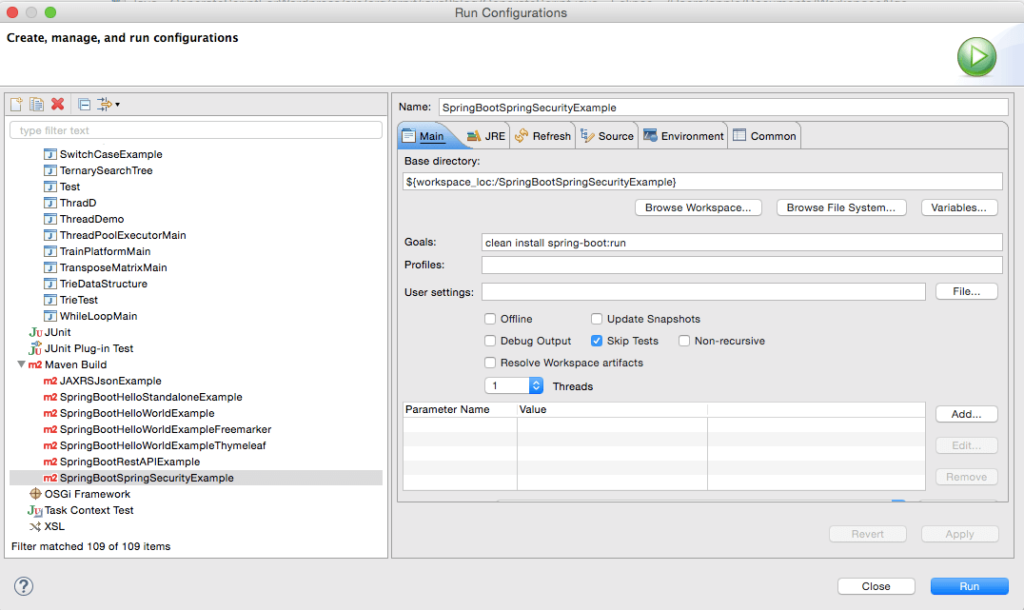Screen dimensions: 1024x610
Task: Click the help icon
Action: pos(23,586)
